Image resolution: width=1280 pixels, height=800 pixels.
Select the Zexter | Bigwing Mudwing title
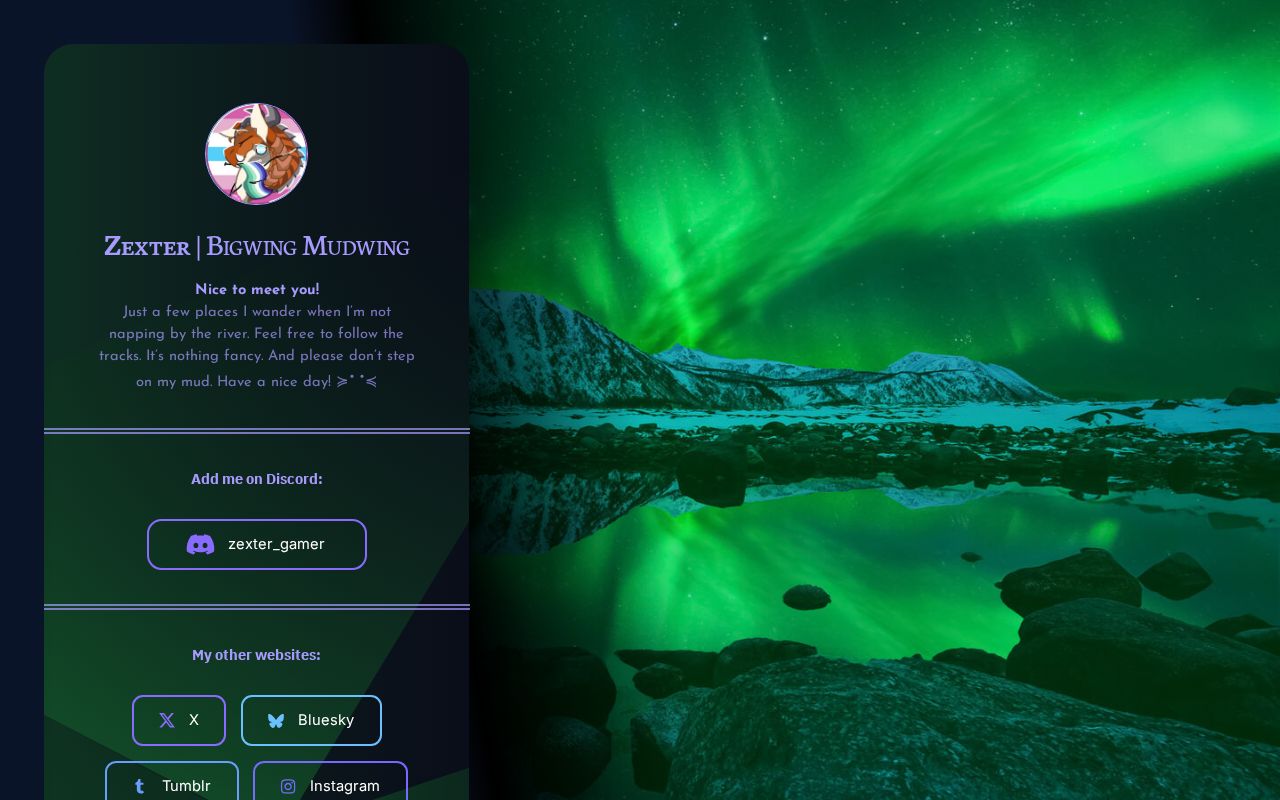click(x=257, y=246)
